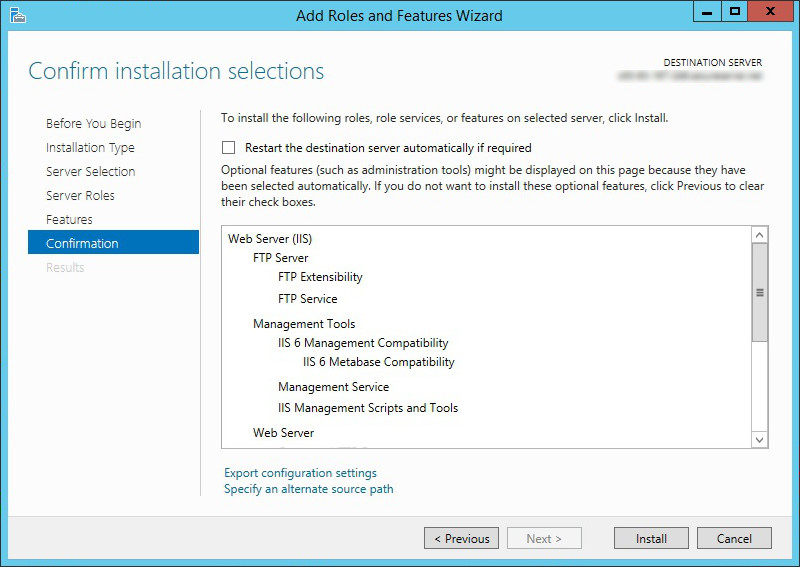Maximize the wizard window
Screen dimensions: 800x567
[735, 12]
